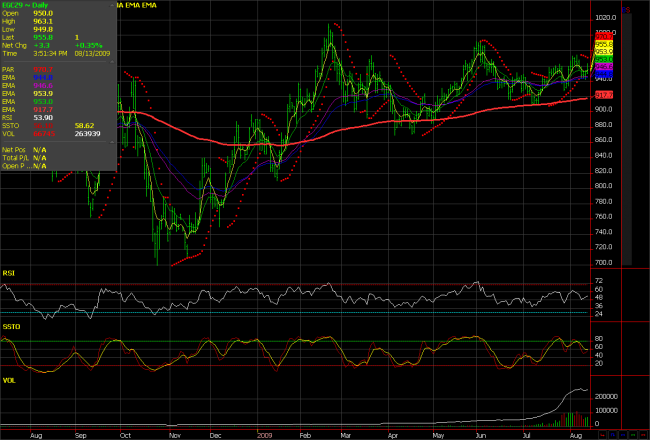Collapse the quote section beside EGC29 ~ Daily
The image size is (650, 440).
[112, 5]
